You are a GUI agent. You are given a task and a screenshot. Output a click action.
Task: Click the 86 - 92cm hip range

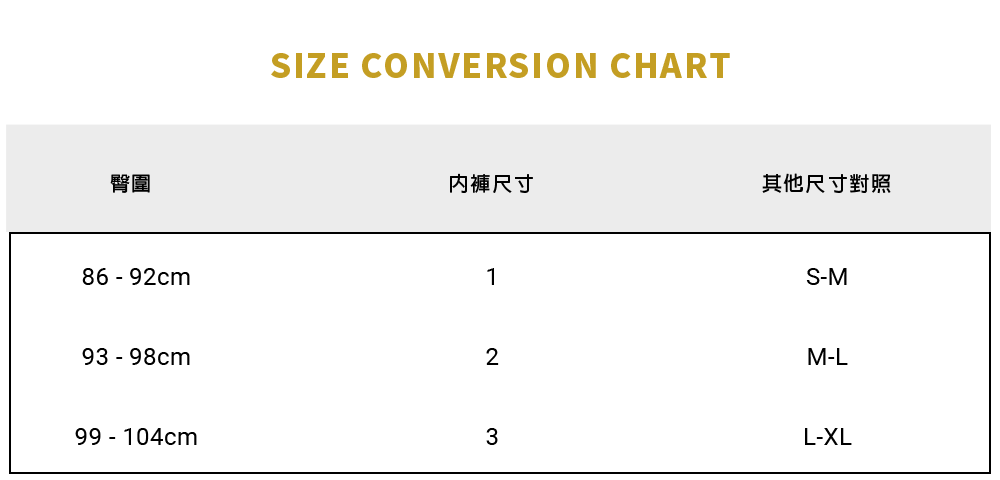point(136,277)
